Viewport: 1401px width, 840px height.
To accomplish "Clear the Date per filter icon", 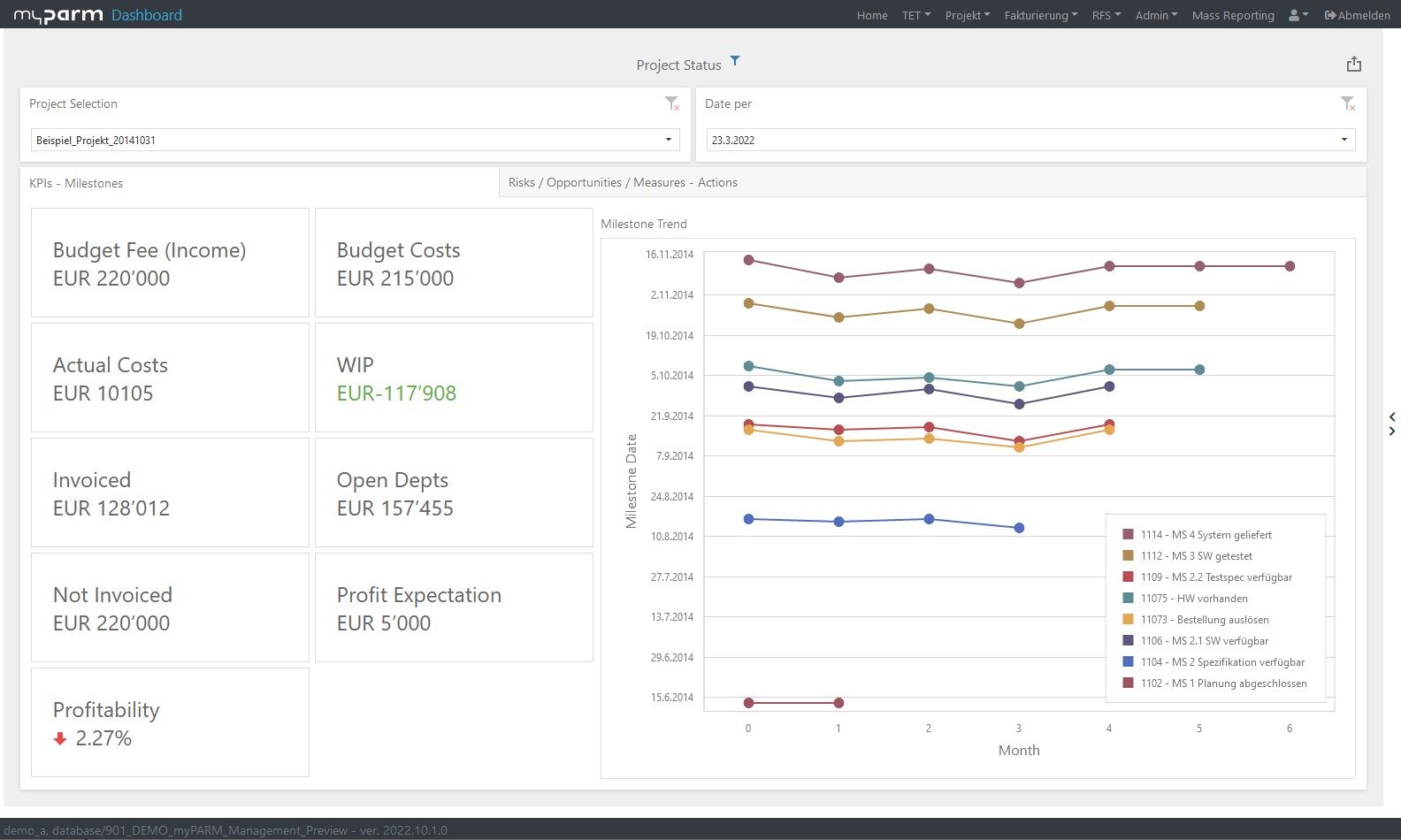I will coord(1347,104).
